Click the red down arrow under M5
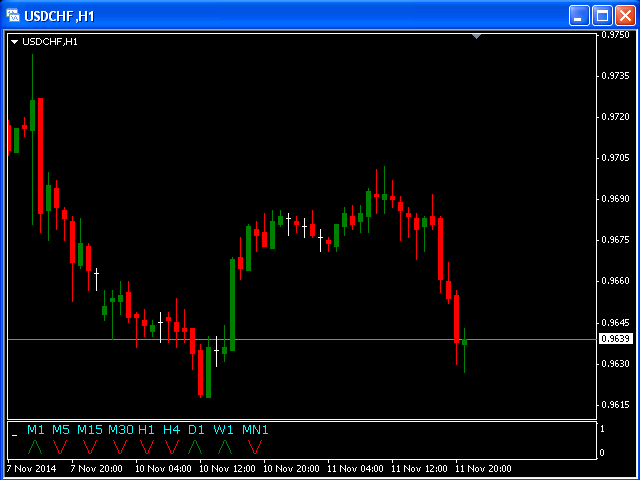The height and width of the screenshot is (480, 640). coord(61,446)
